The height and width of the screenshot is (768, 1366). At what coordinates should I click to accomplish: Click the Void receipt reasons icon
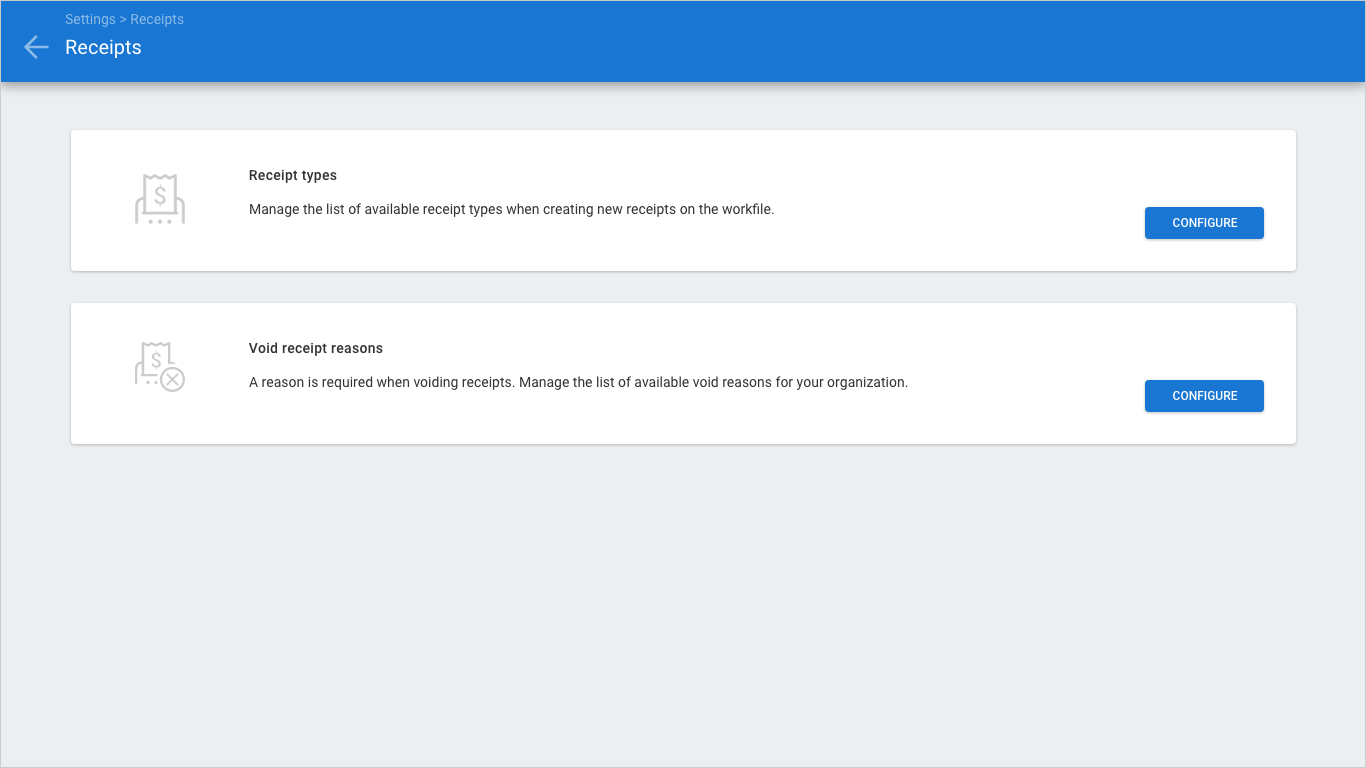158,366
